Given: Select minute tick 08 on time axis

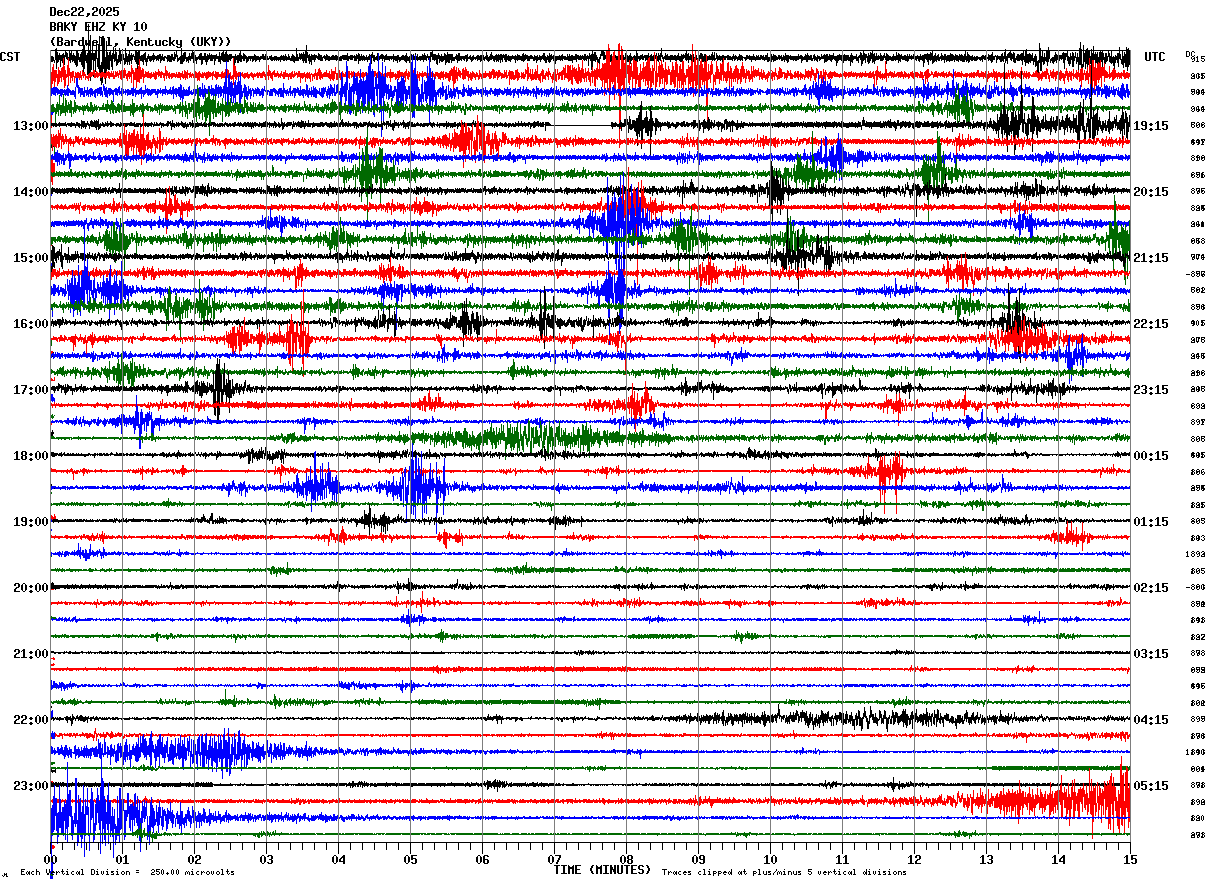Looking at the screenshot, I should coord(626,859).
